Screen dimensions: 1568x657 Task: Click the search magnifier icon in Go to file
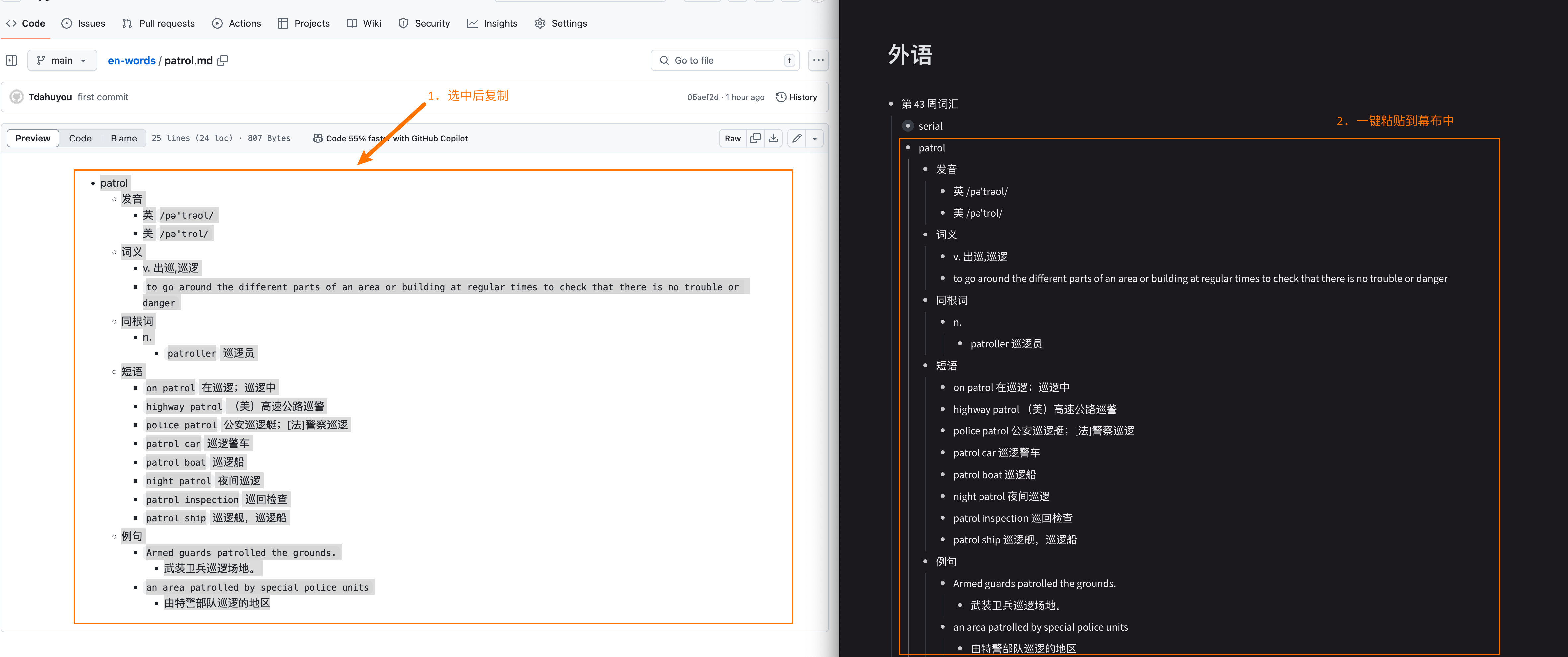(664, 60)
